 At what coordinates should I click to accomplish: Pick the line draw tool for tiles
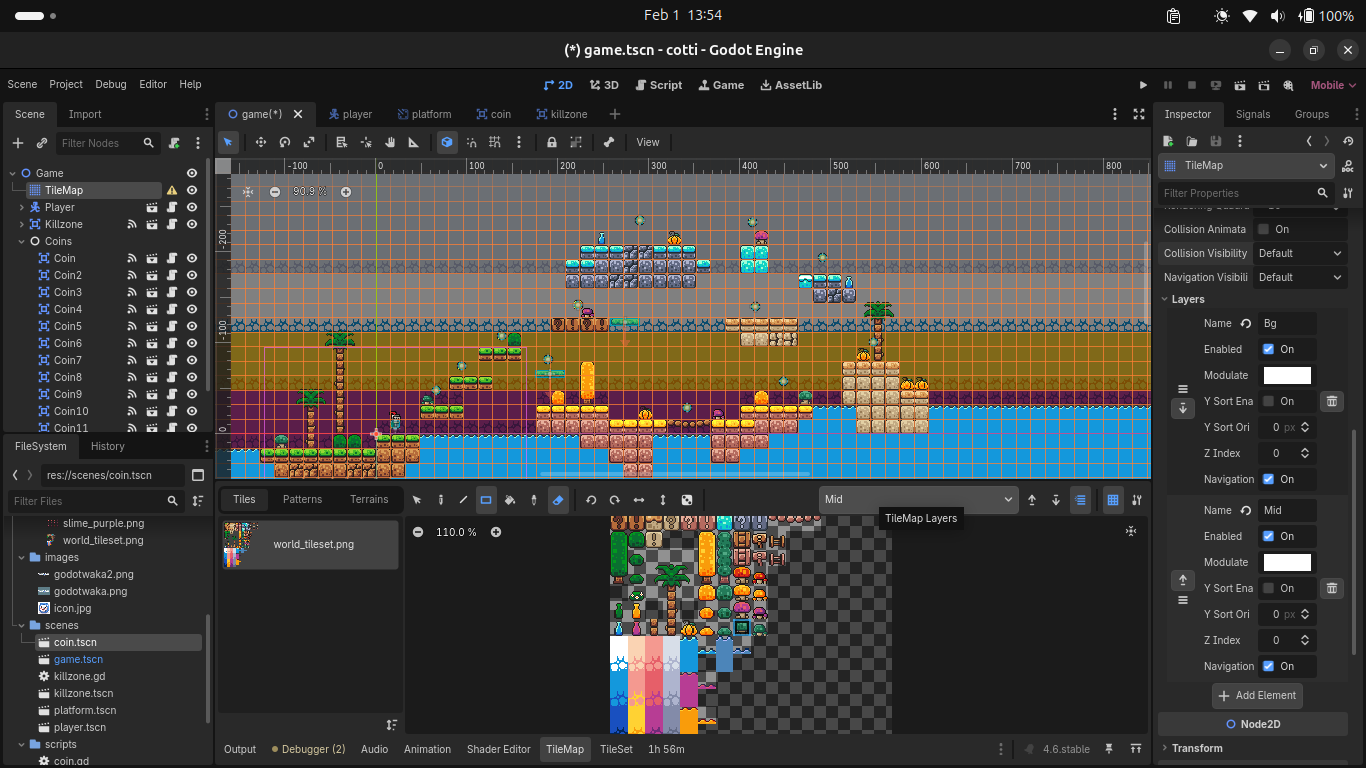[463, 500]
